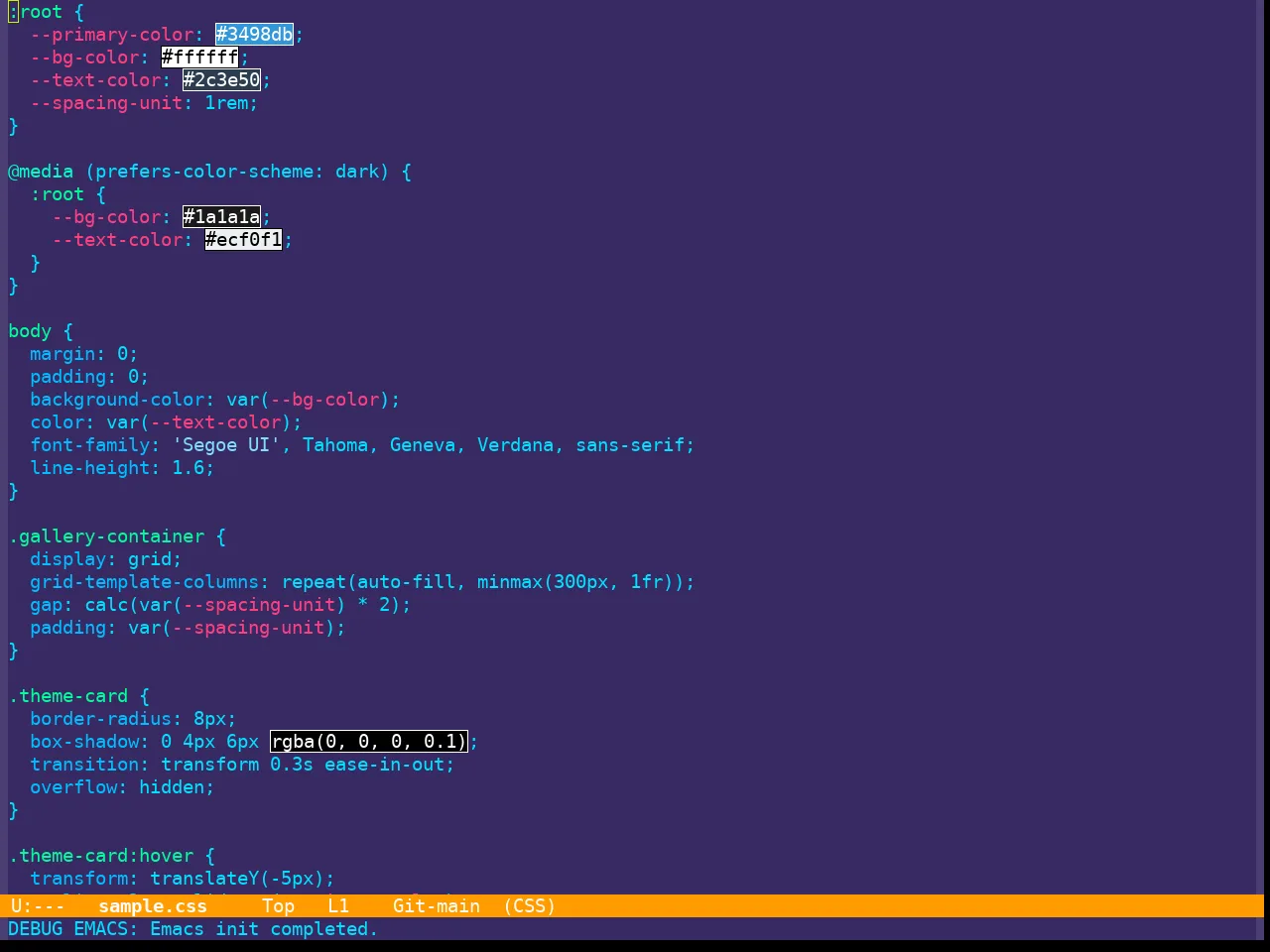
Task: Click the #3498db primary color value
Action: coord(255,35)
